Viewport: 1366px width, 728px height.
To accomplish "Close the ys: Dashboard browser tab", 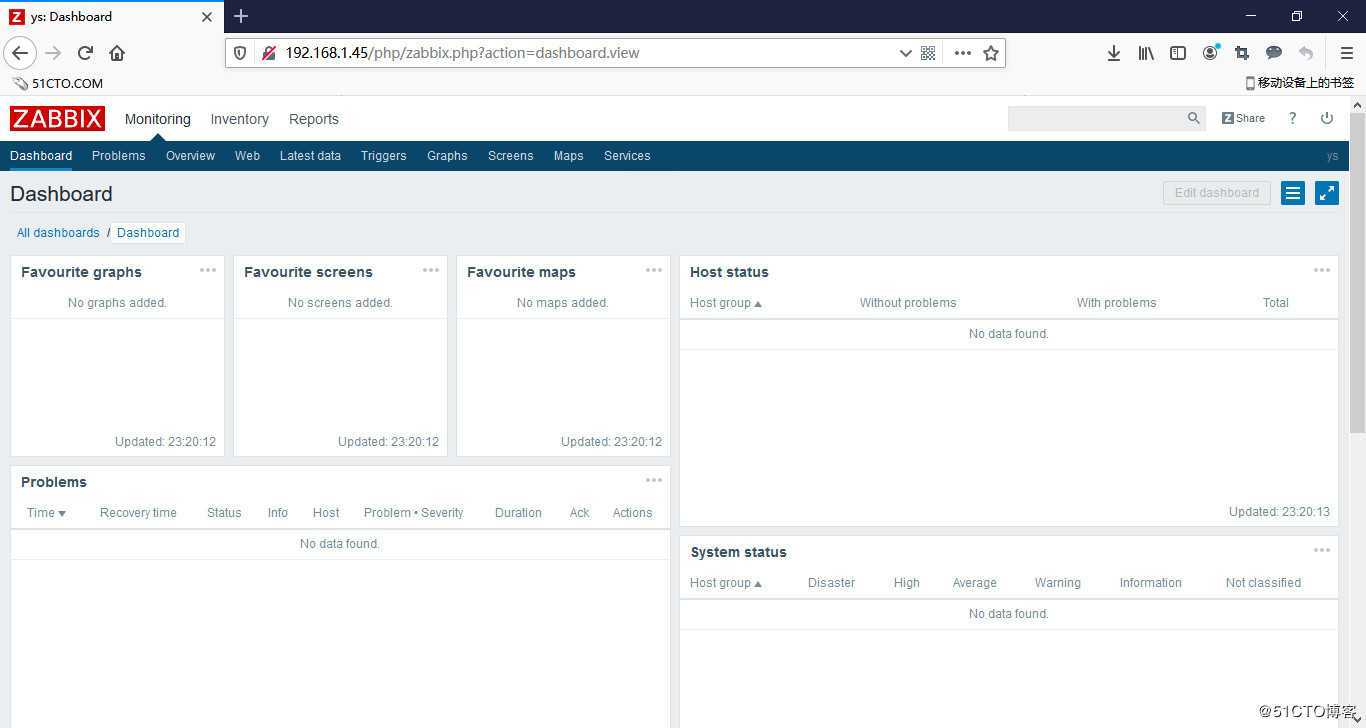I will point(207,16).
